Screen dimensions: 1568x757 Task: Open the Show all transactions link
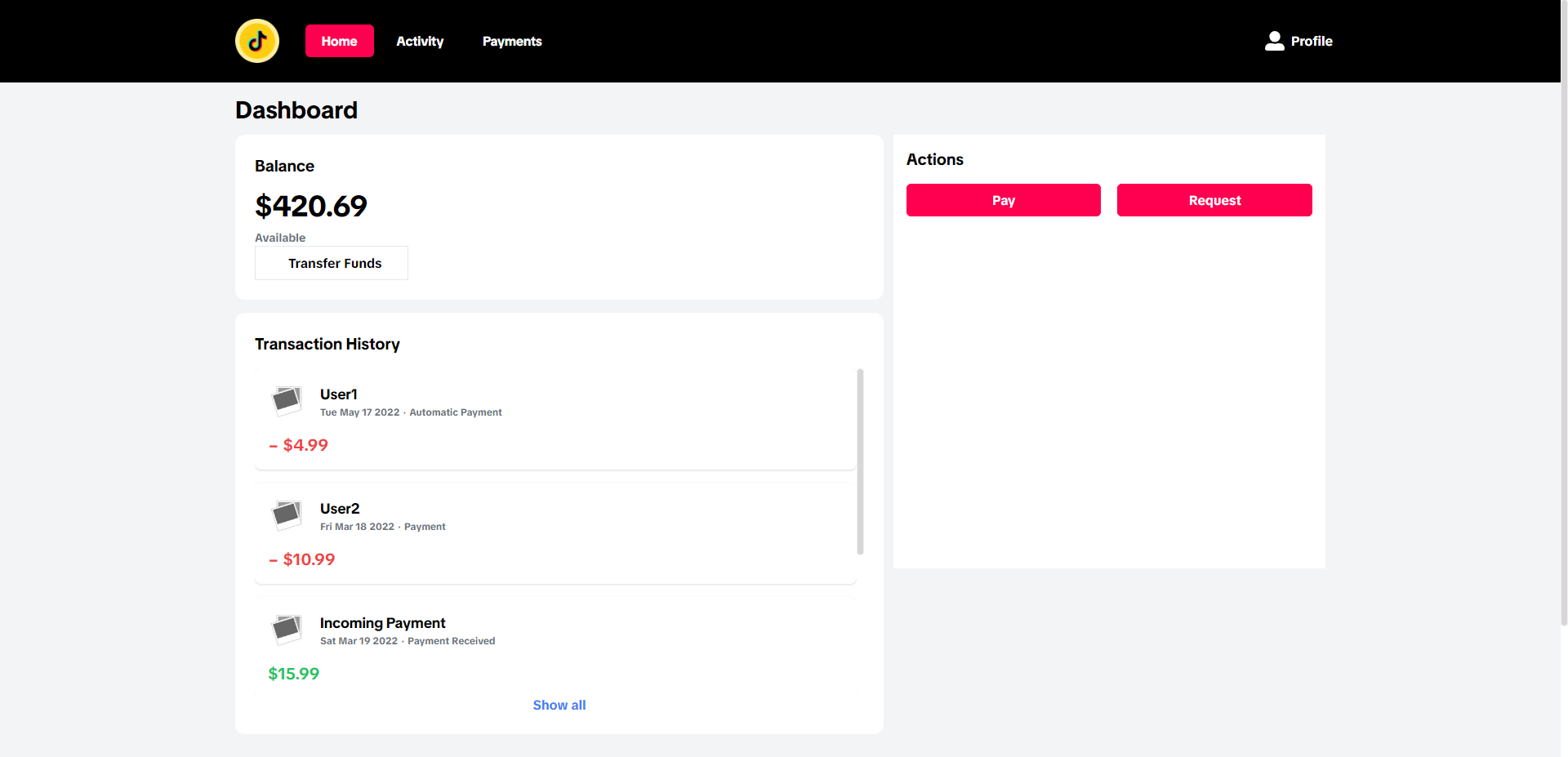coord(559,705)
